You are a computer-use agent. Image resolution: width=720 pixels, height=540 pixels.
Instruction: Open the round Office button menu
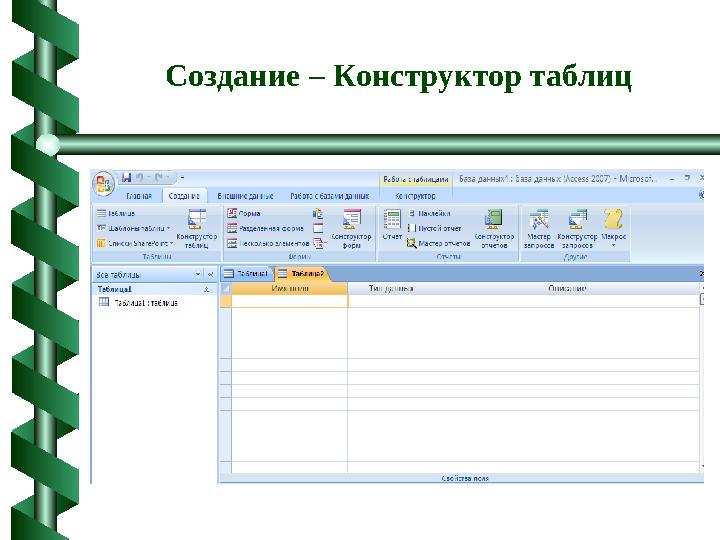[x=103, y=183]
